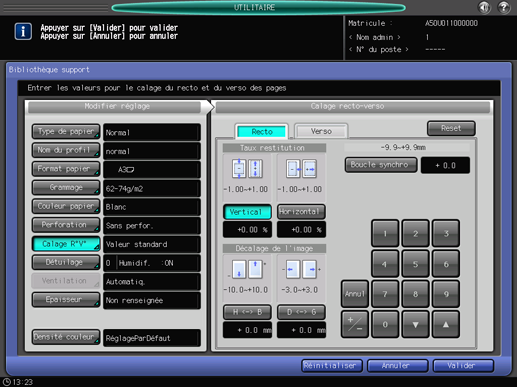Click the vertical magnification diagram icon

[x=247, y=169]
